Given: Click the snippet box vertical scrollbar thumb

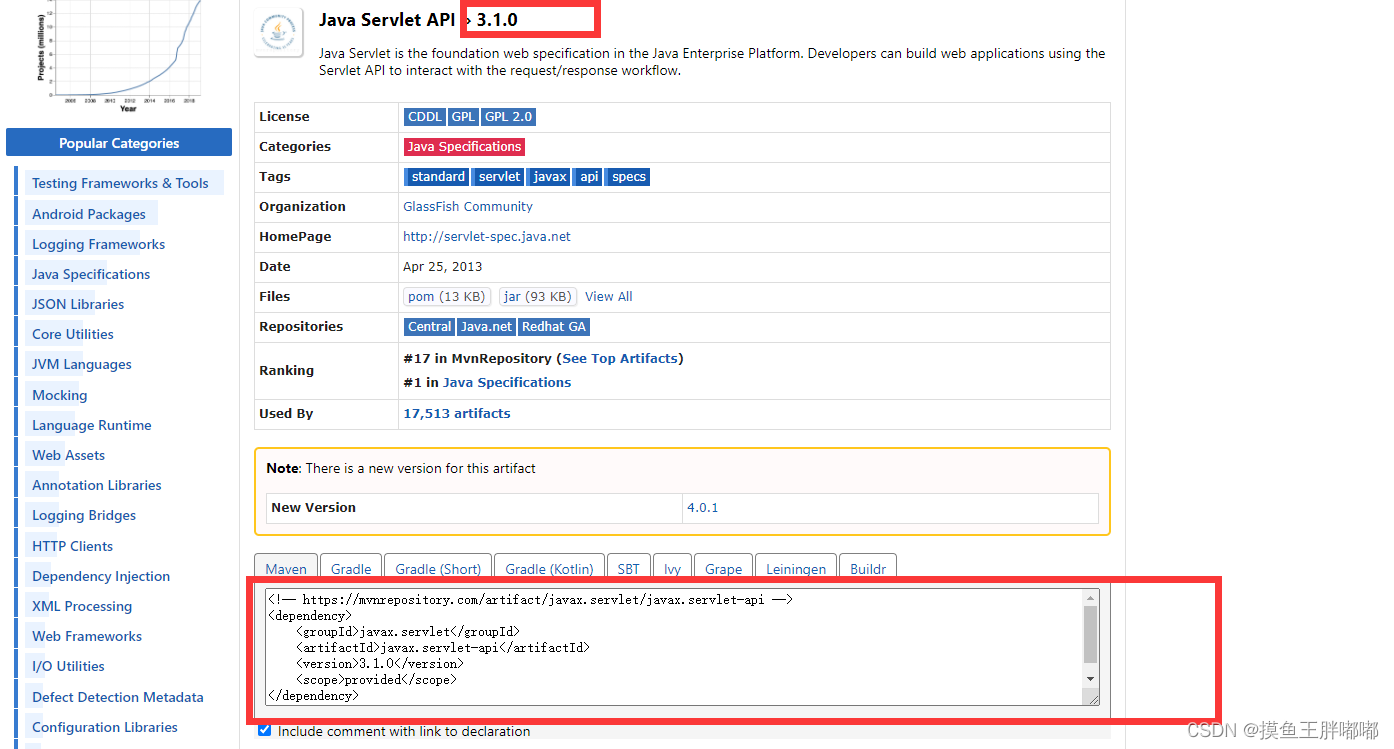Looking at the screenshot, I should tap(1091, 634).
